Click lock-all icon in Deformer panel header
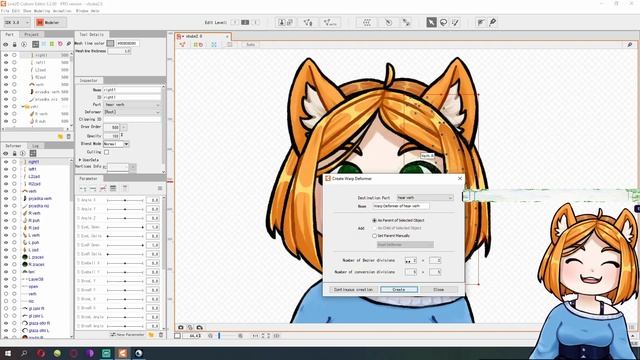The height and width of the screenshot is (360, 640). point(14,153)
